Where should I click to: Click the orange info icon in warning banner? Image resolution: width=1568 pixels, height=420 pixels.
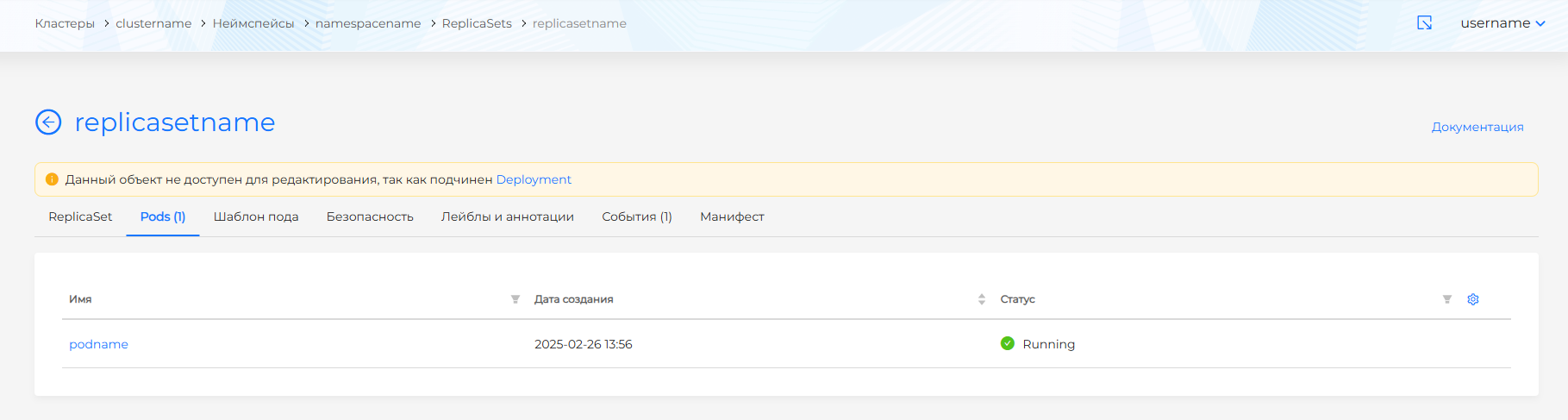coord(52,179)
